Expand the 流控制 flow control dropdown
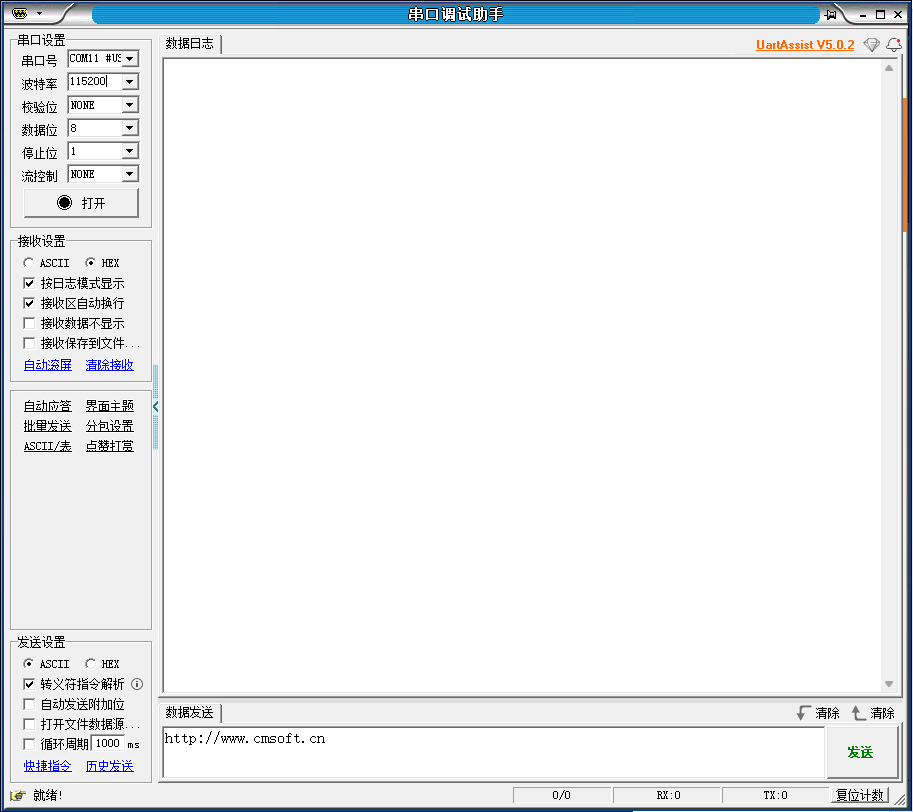913x812 pixels. tap(130, 174)
